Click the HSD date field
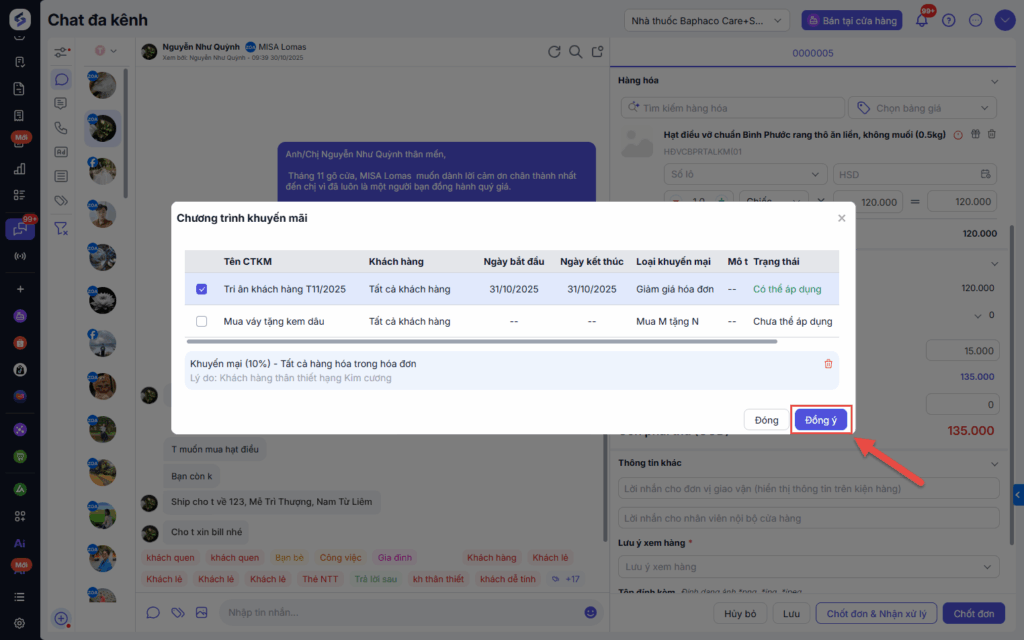Screen dimensions: 1024x640 coord(915,174)
